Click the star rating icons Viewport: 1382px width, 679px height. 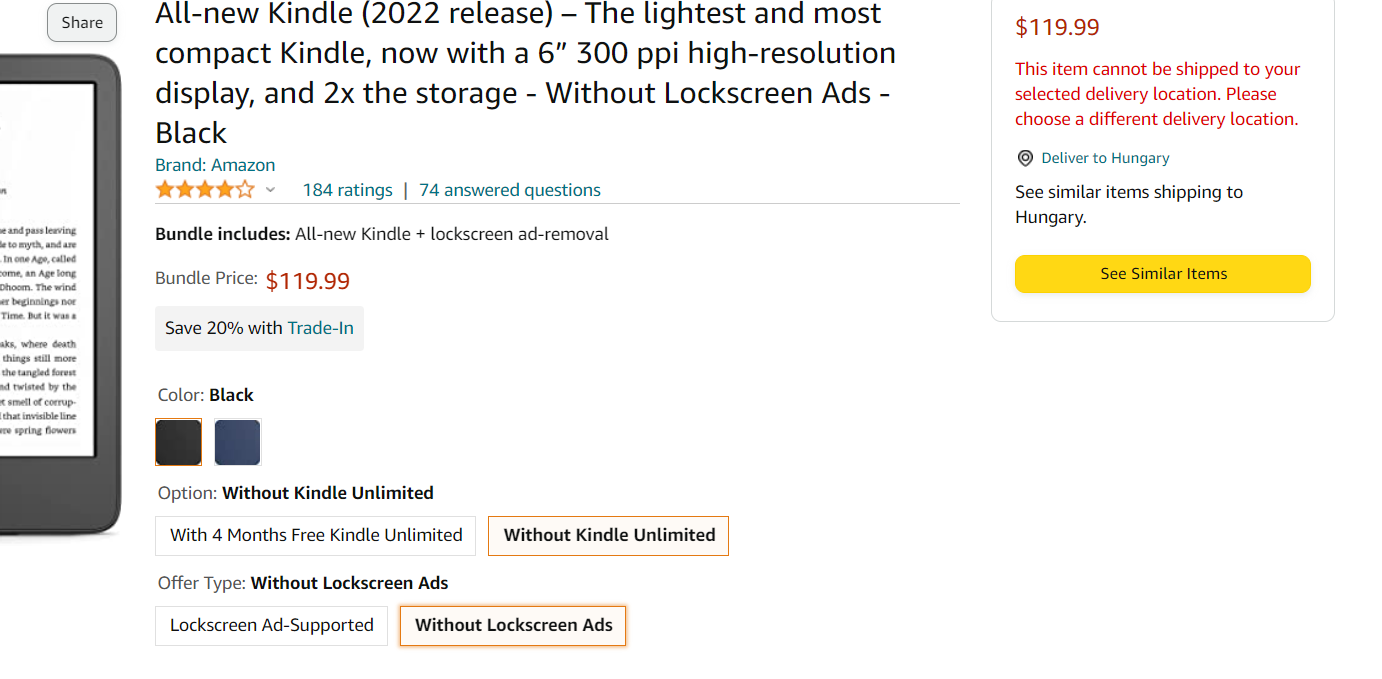pyautogui.click(x=205, y=190)
